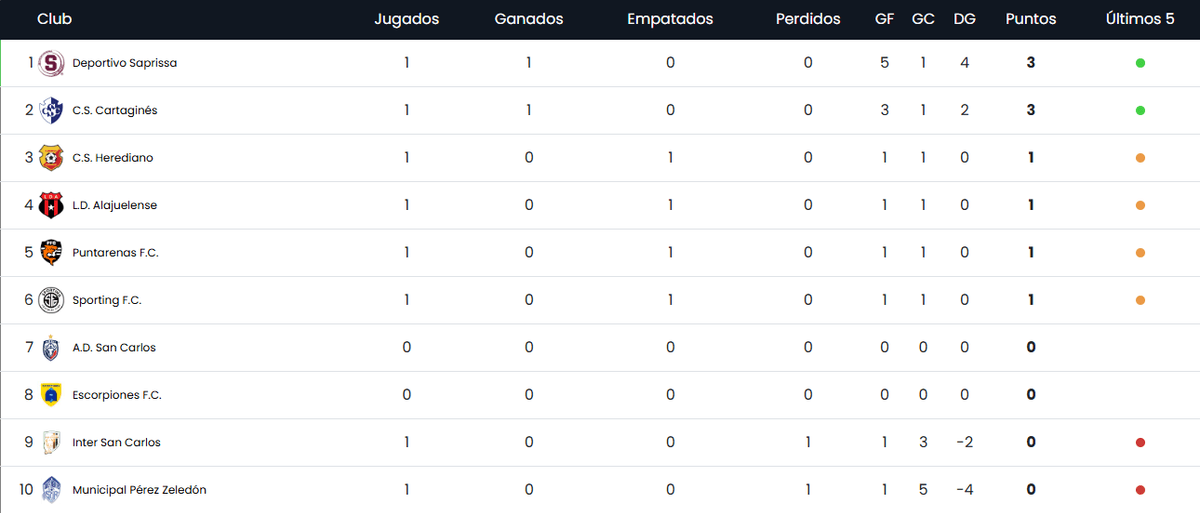Screen dimensions: 1200x513
Task: Sort by the Jugados column header
Action: [x=406, y=19]
